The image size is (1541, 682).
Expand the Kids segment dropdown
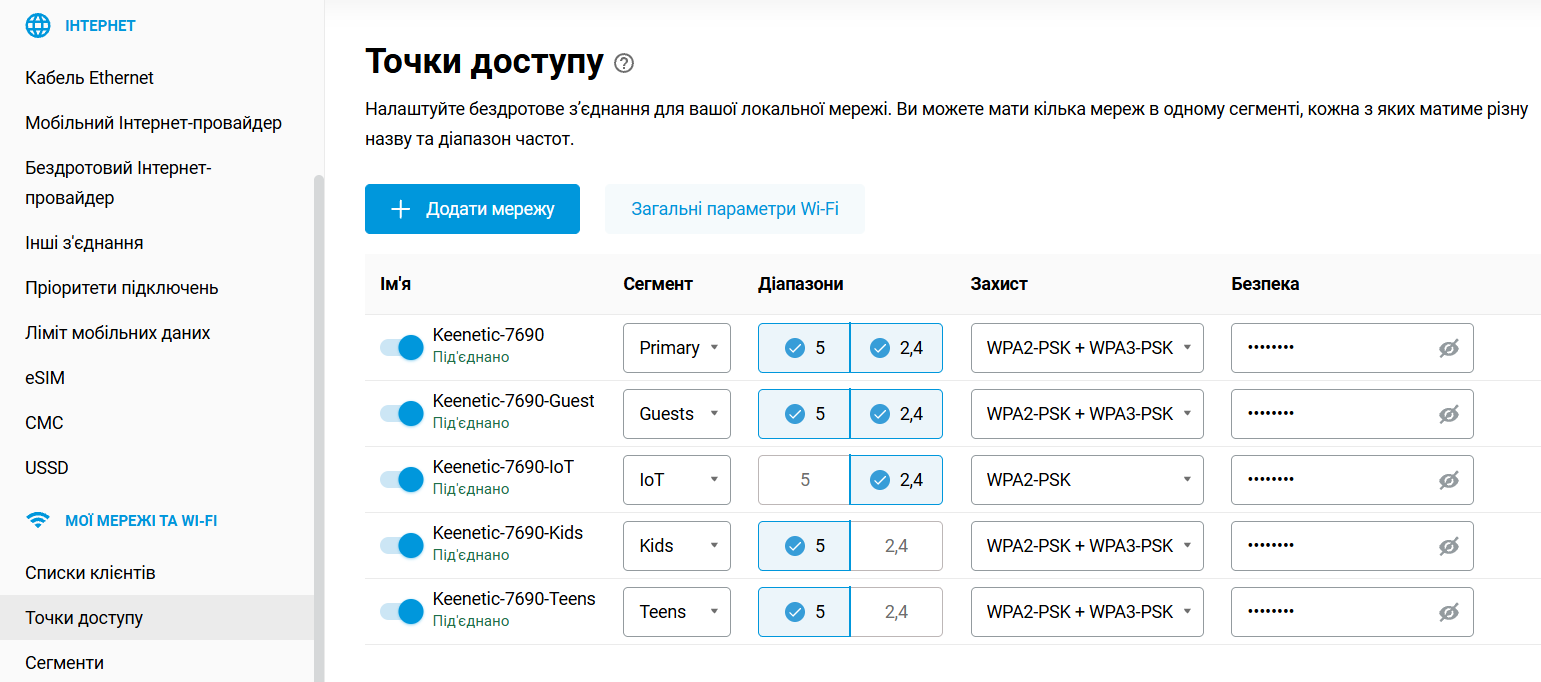(x=677, y=546)
